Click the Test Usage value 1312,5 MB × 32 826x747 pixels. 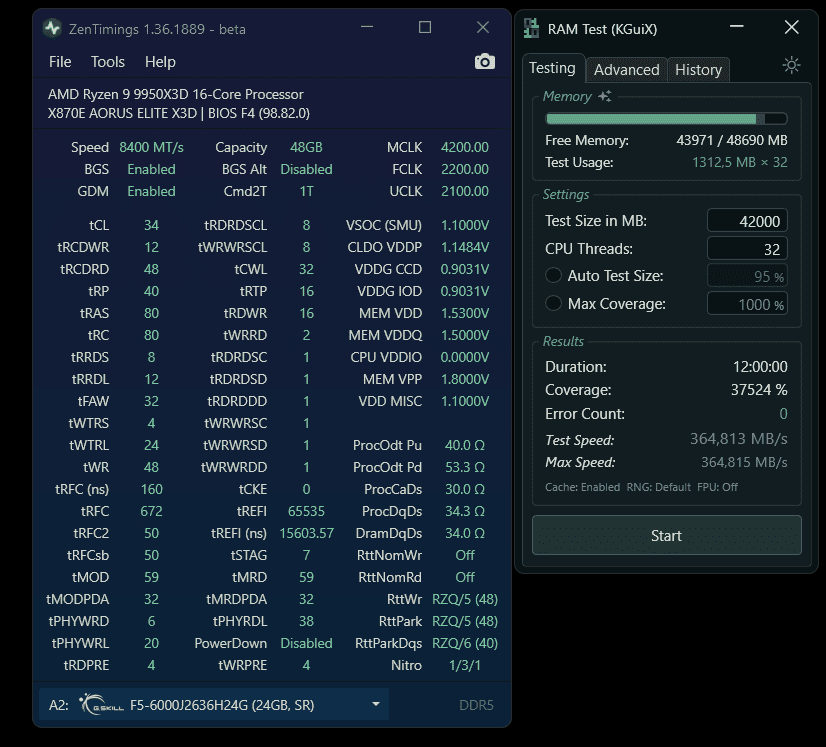tap(740, 162)
